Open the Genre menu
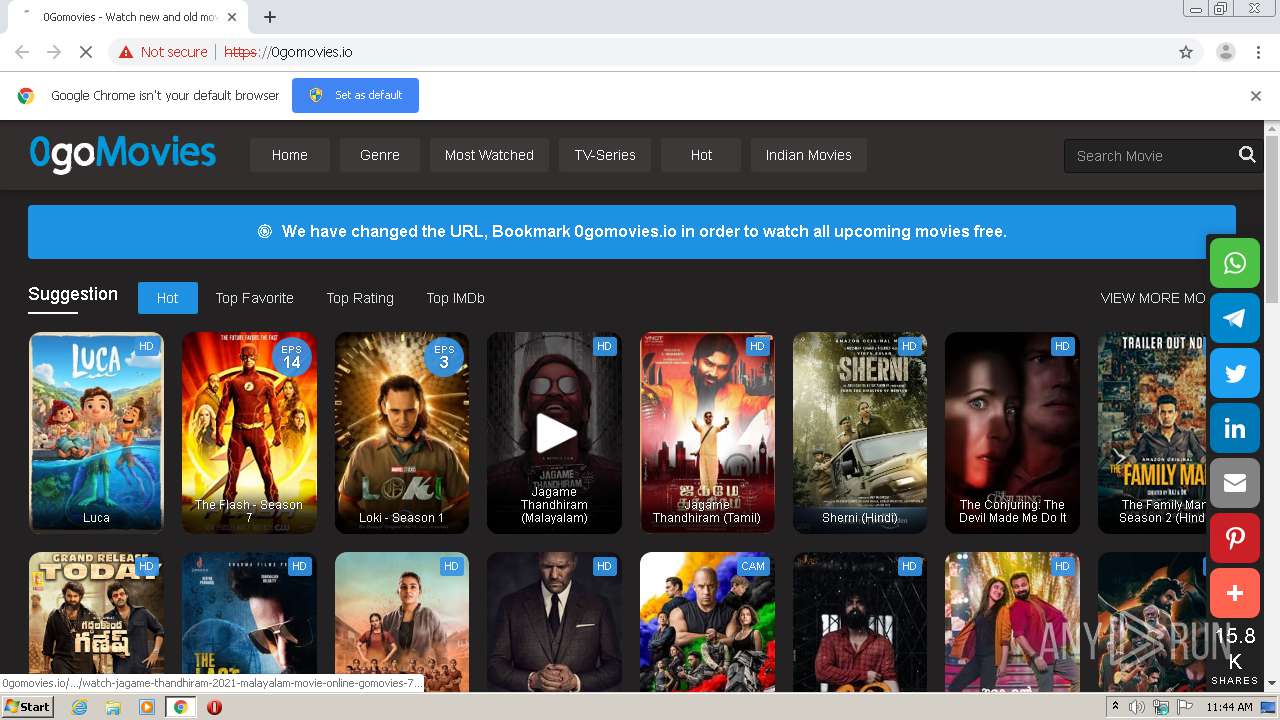Screen dimensions: 1280x720 pos(380,155)
